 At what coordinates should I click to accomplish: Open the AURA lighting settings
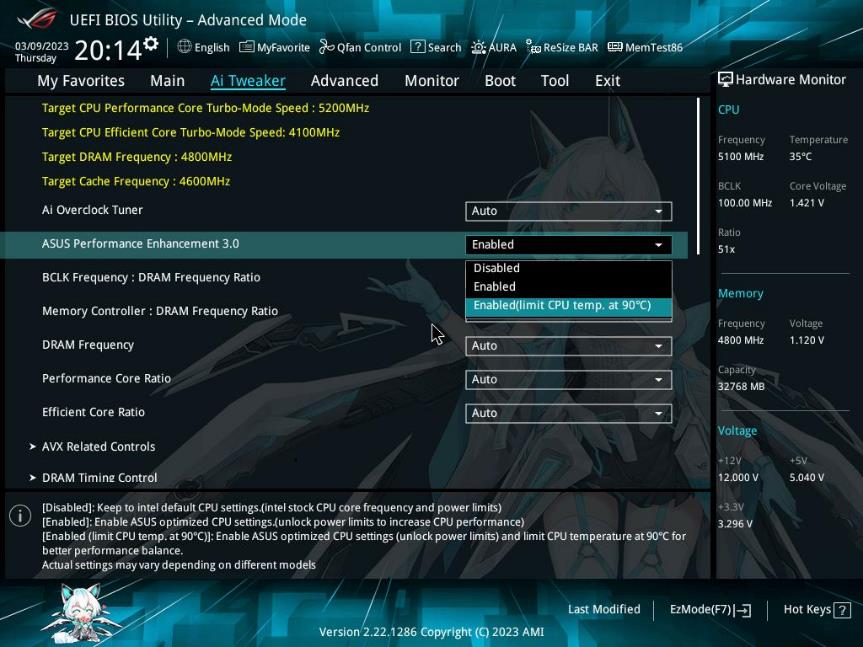[491, 46]
